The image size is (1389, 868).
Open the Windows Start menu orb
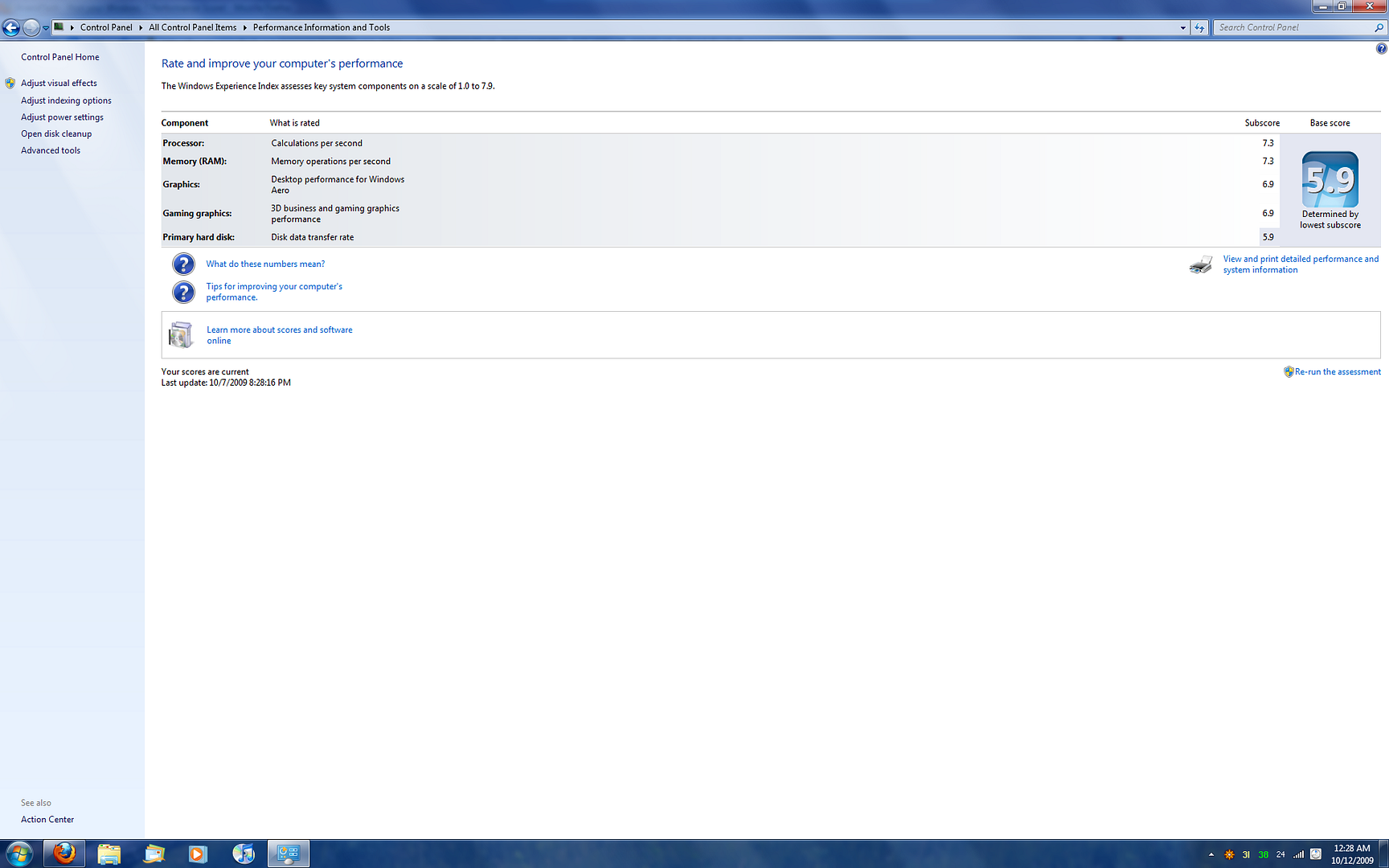pyautogui.click(x=19, y=854)
